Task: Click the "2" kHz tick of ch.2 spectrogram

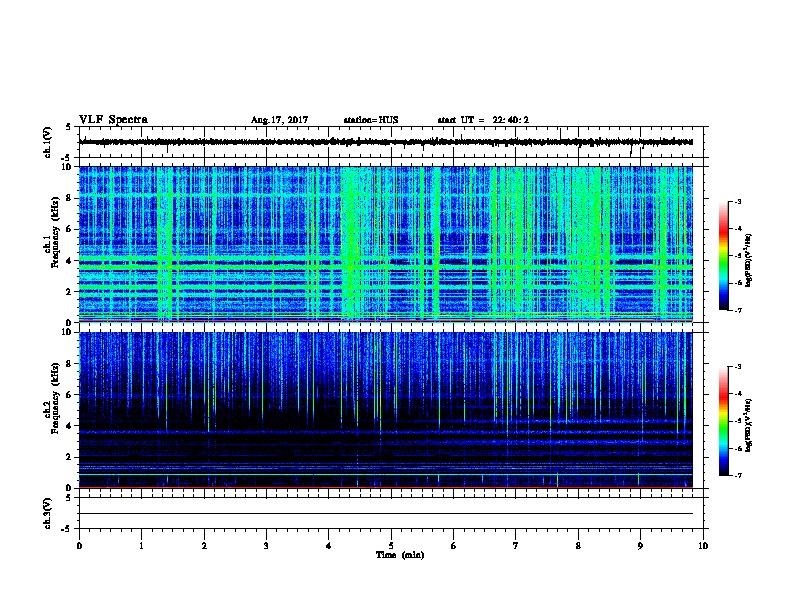Action: pyautogui.click(x=70, y=457)
